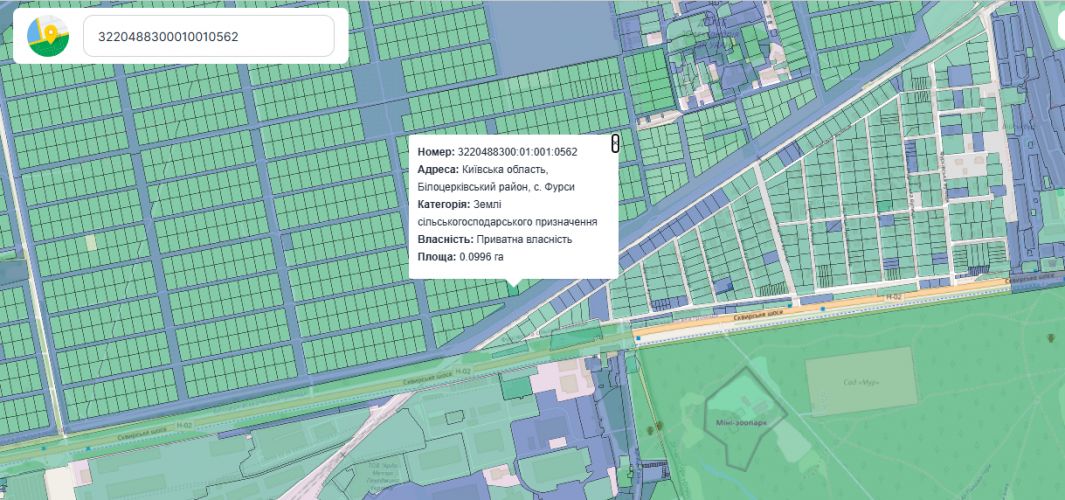Focus the cadastral number search field
Viewport: 1065px width, 500px height.
click(x=208, y=36)
